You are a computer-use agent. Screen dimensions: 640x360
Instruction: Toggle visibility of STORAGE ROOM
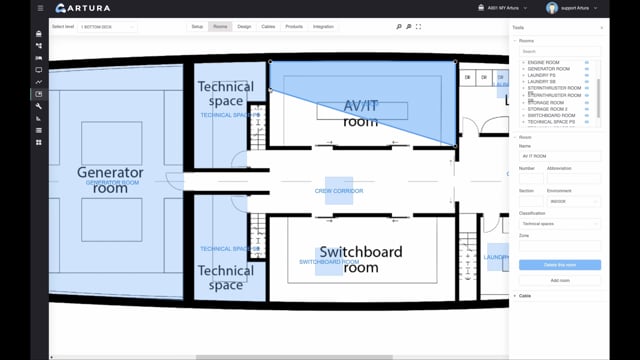587,103
